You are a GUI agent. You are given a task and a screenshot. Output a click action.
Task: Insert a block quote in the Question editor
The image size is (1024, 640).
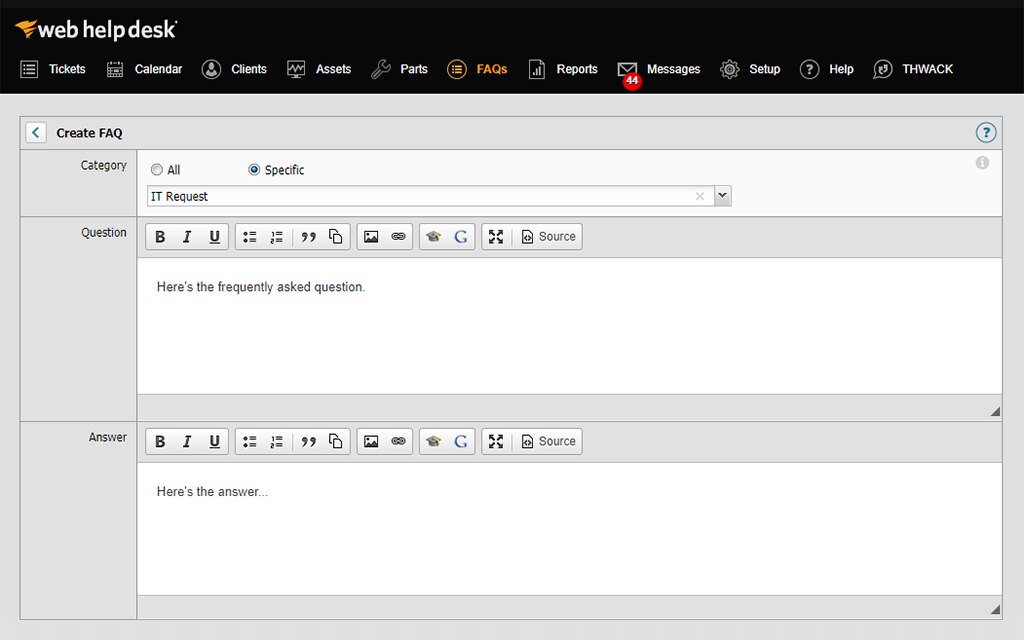[x=306, y=236]
